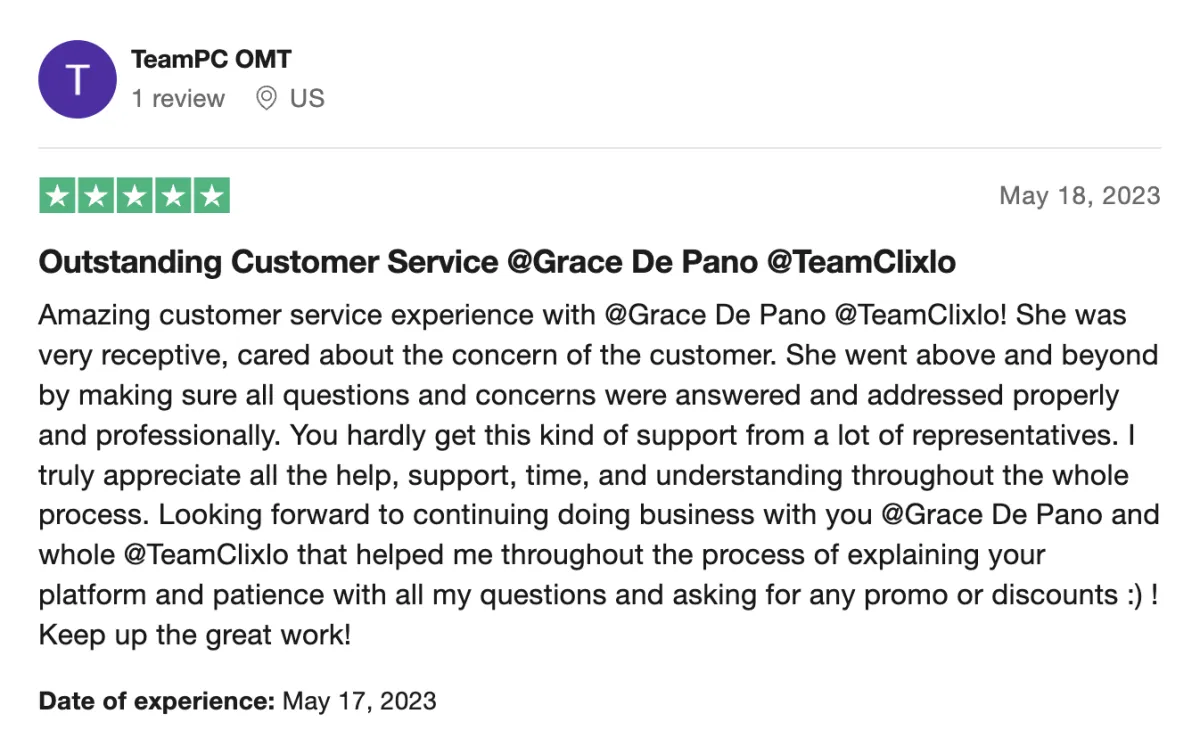Select the second green rating star
The image size is (1200, 738).
click(96, 196)
